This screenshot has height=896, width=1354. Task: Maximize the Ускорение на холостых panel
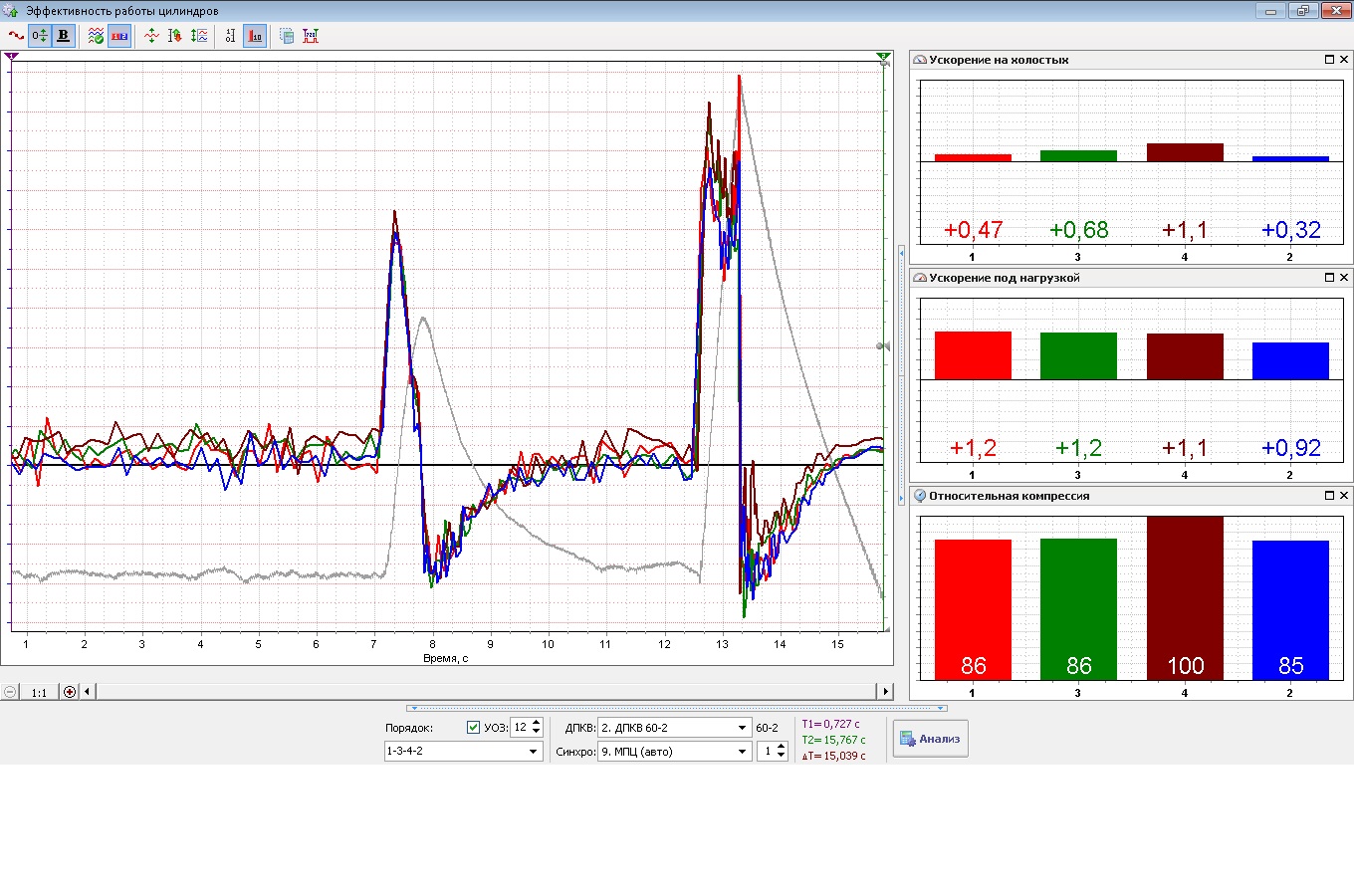(1329, 60)
